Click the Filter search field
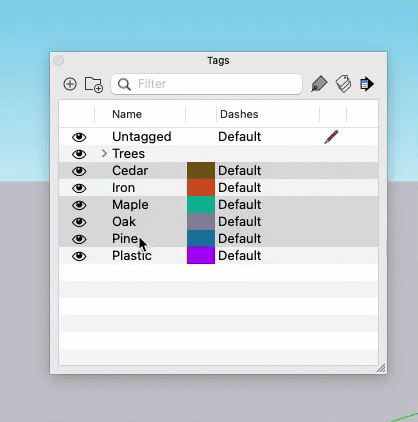Image resolution: width=418 pixels, height=422 pixels. click(207, 84)
